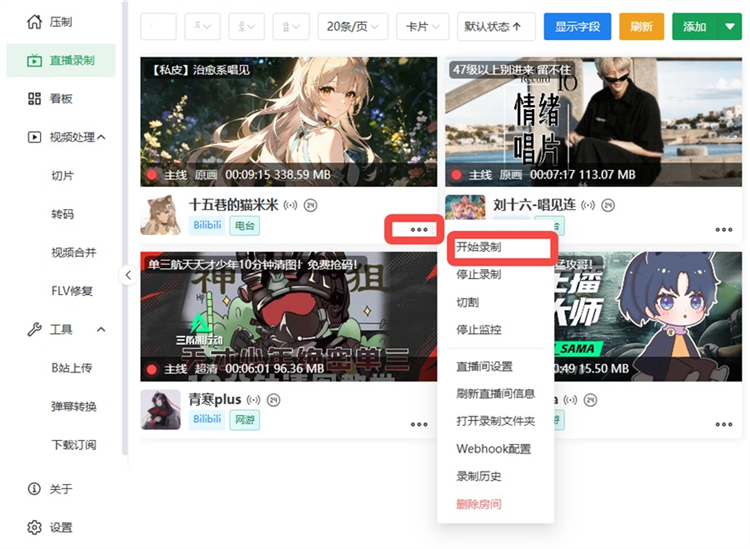
Task: Click live signal icon on bottom-right card
Action: [x=570, y=400]
